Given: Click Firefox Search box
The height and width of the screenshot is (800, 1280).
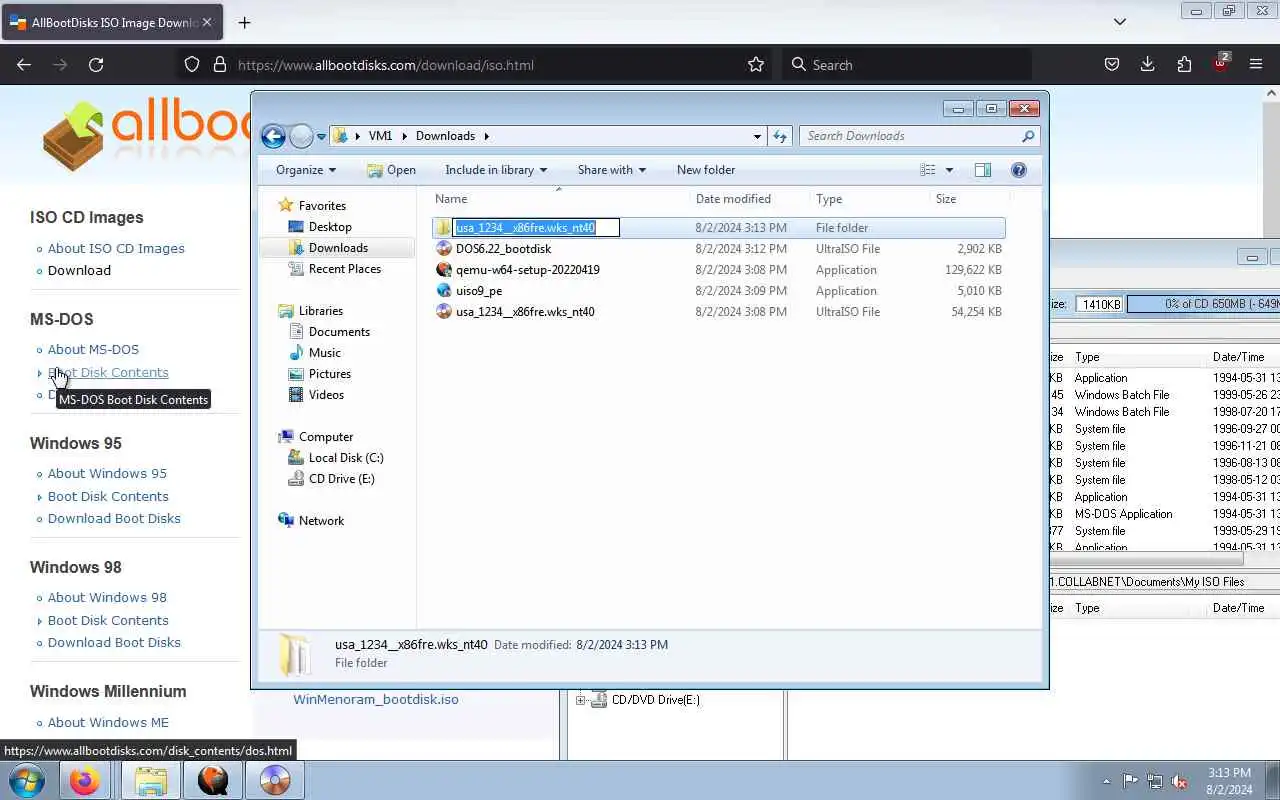Looking at the screenshot, I should 906,65.
